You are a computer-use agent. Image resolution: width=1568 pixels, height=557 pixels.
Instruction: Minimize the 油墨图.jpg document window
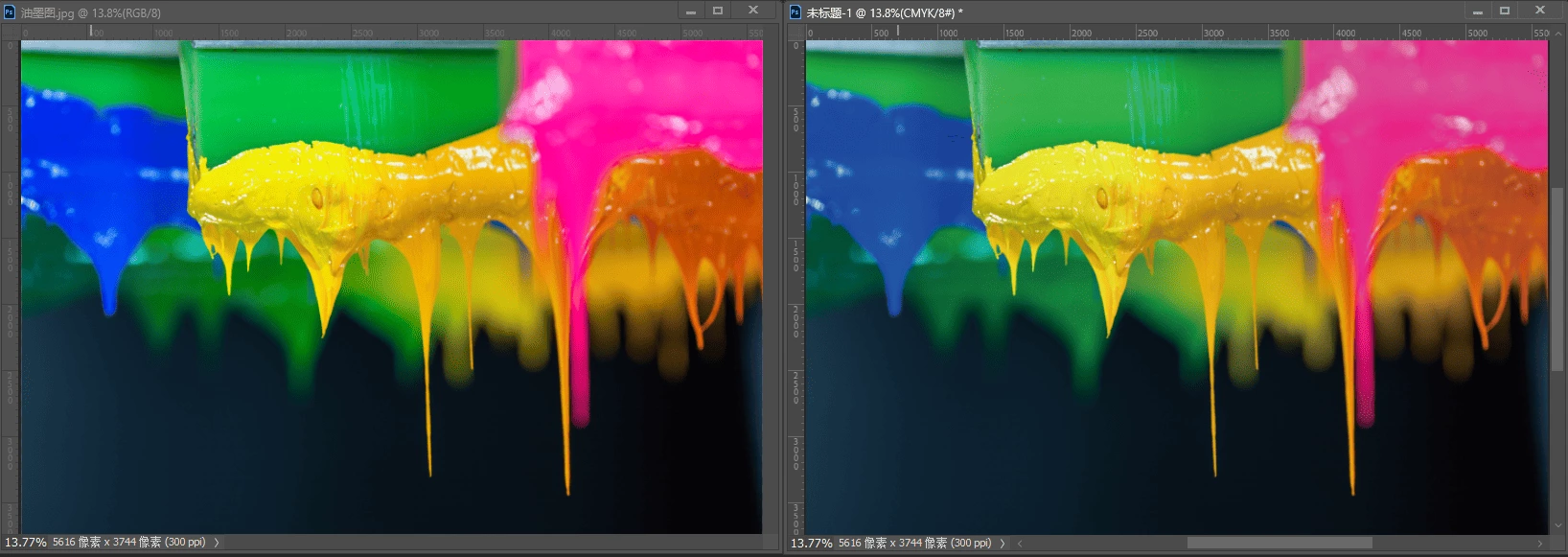[690, 11]
